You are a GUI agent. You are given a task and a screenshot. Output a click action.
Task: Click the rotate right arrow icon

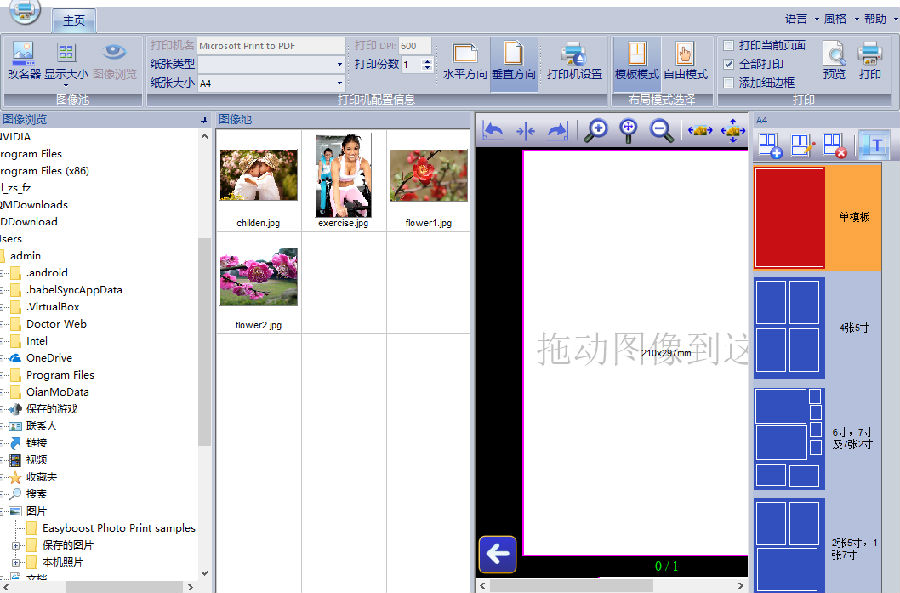557,130
